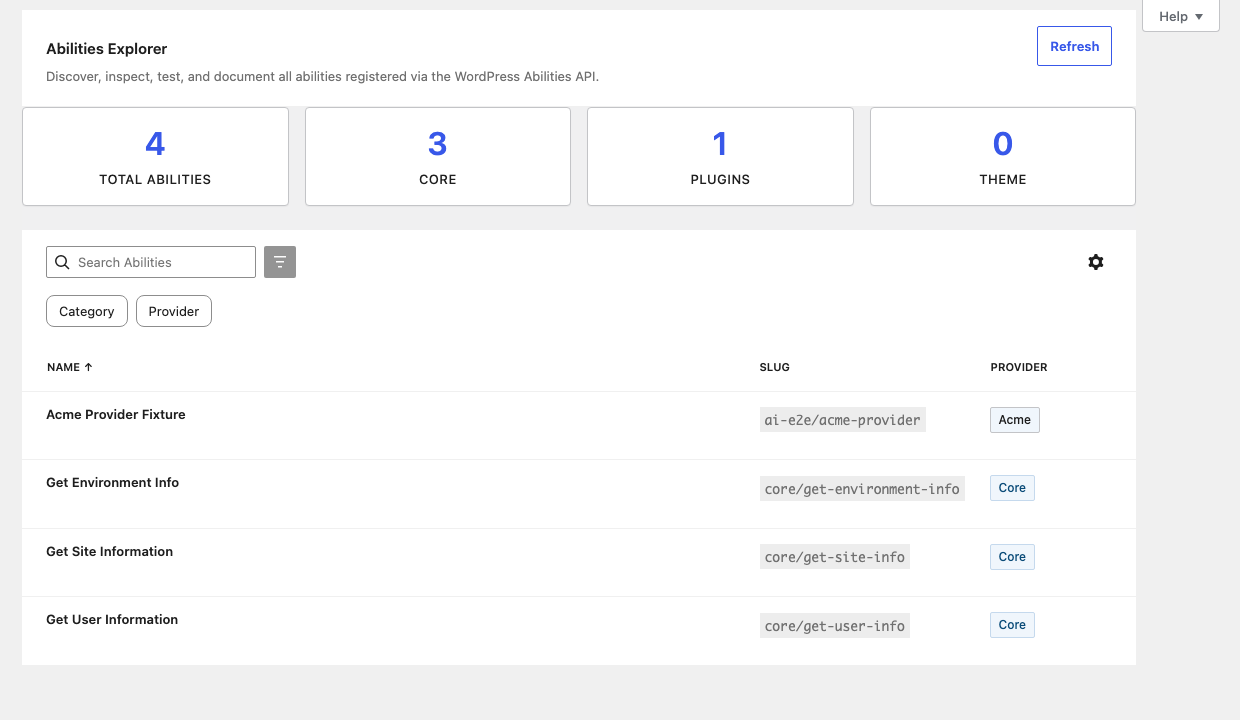Image resolution: width=1240 pixels, height=720 pixels.
Task: Open the Provider filter dropdown
Action: pos(174,311)
